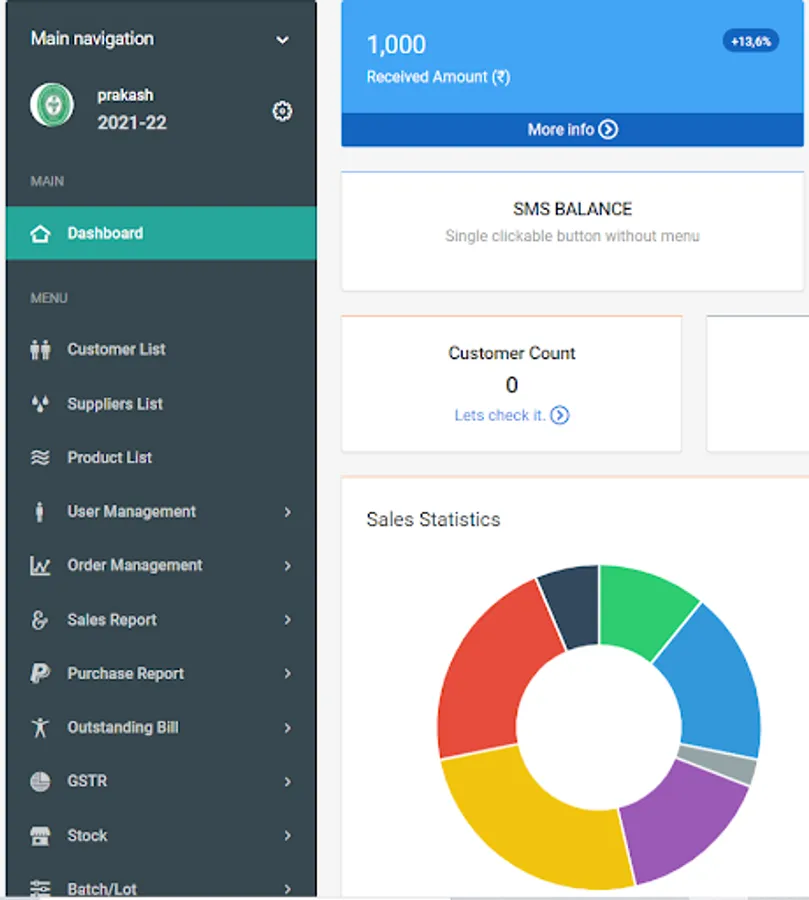Click the Dashboard home icon

coord(40,232)
